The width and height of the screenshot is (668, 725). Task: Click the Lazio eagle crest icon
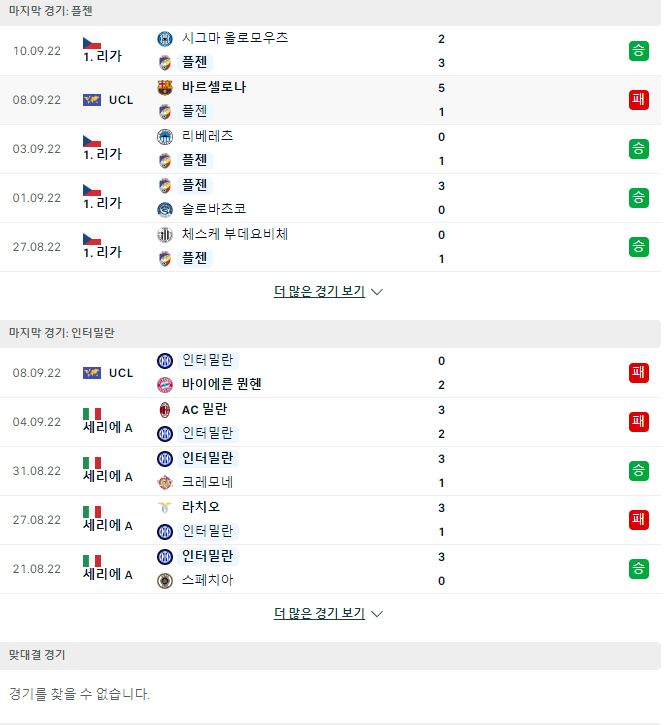(x=165, y=508)
